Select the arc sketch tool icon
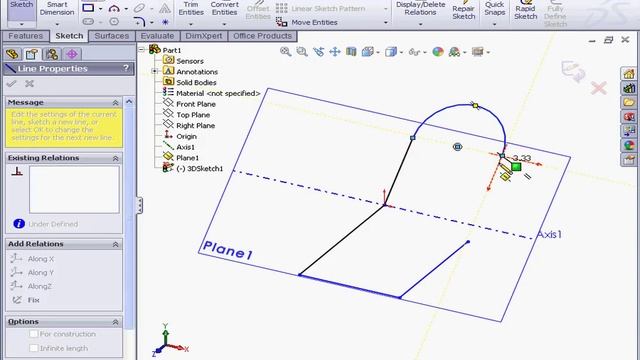This screenshot has height=360, width=640. (x=114, y=8)
